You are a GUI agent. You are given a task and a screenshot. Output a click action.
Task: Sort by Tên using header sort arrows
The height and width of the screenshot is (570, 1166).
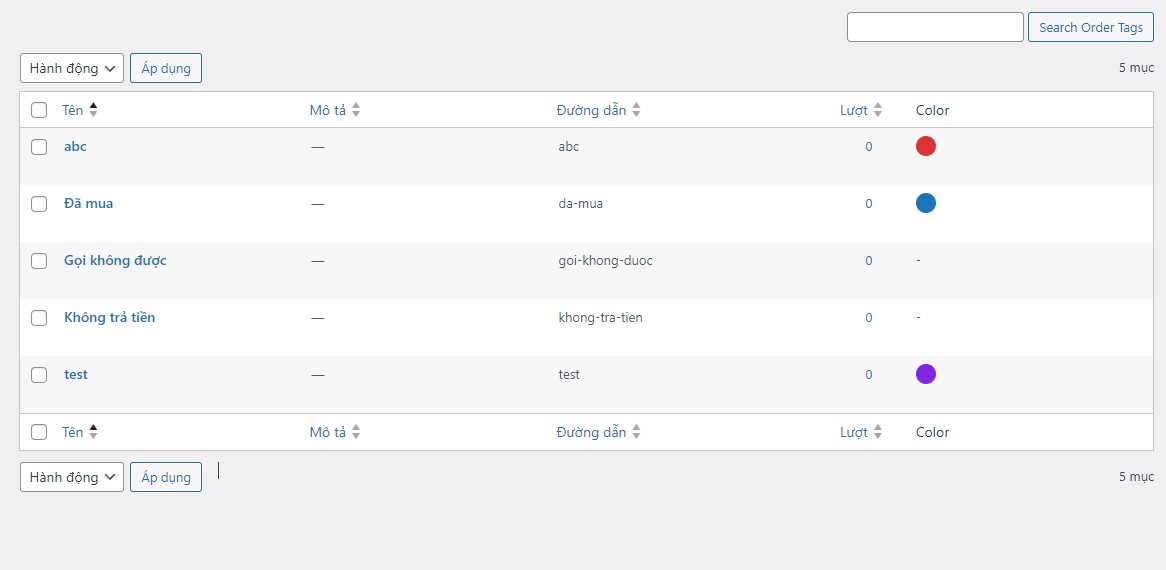(x=93, y=110)
